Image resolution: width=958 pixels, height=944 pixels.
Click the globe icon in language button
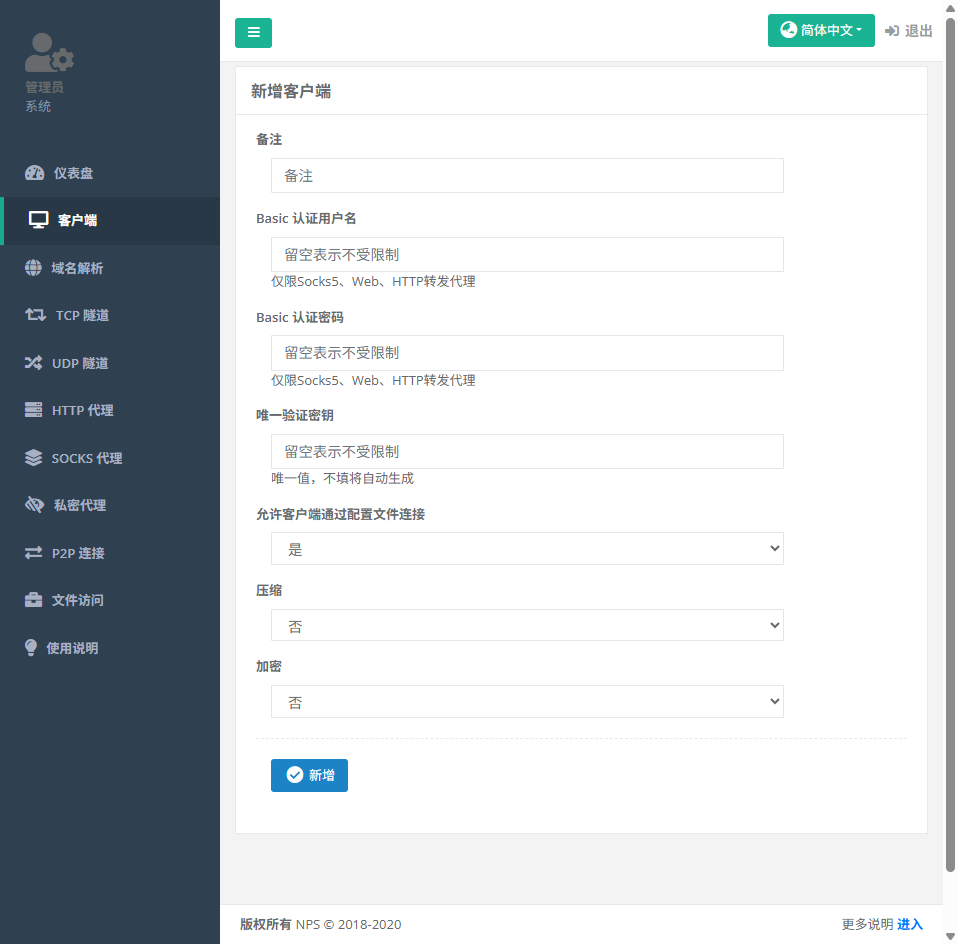789,29
